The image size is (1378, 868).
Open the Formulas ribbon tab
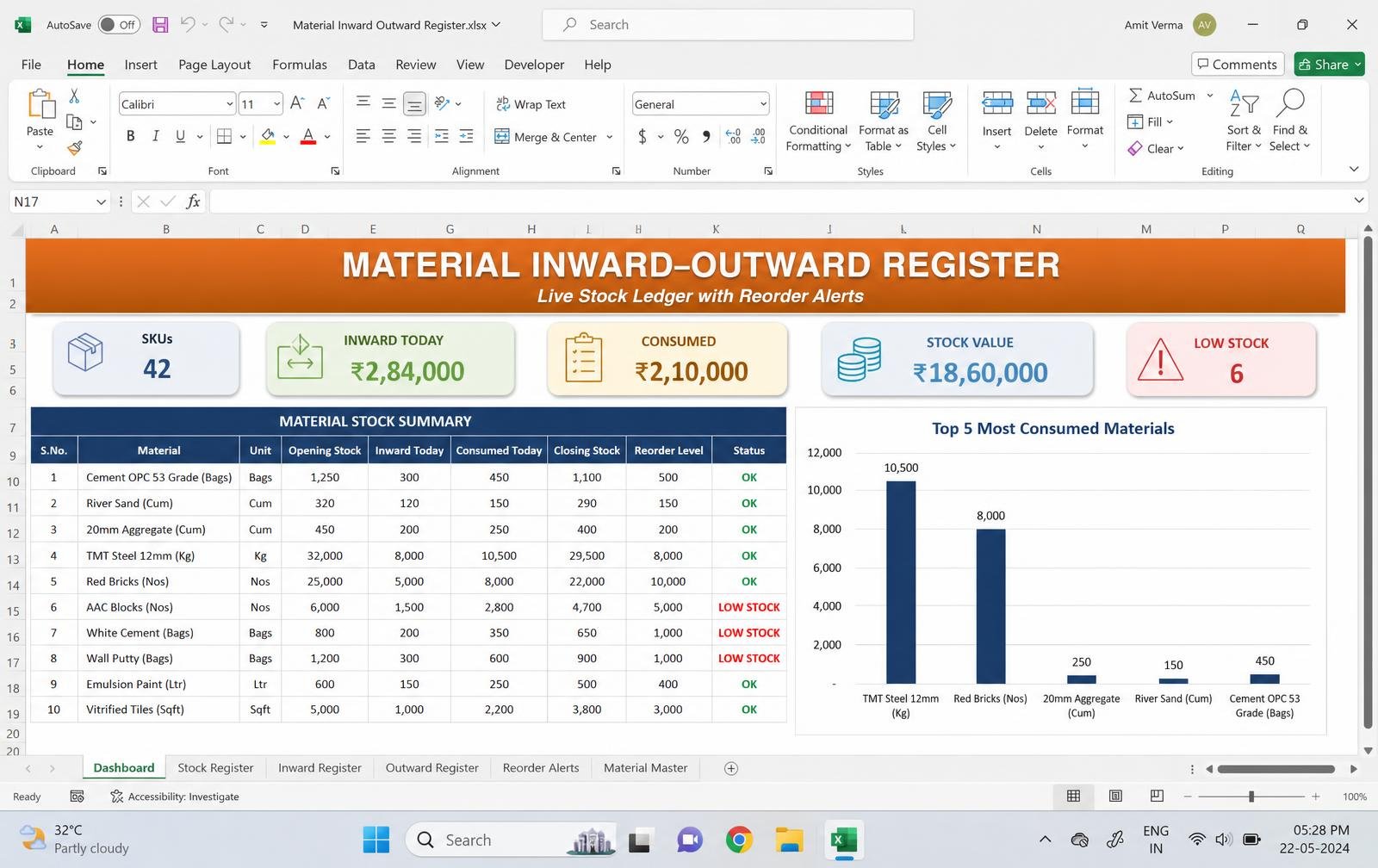(x=300, y=65)
